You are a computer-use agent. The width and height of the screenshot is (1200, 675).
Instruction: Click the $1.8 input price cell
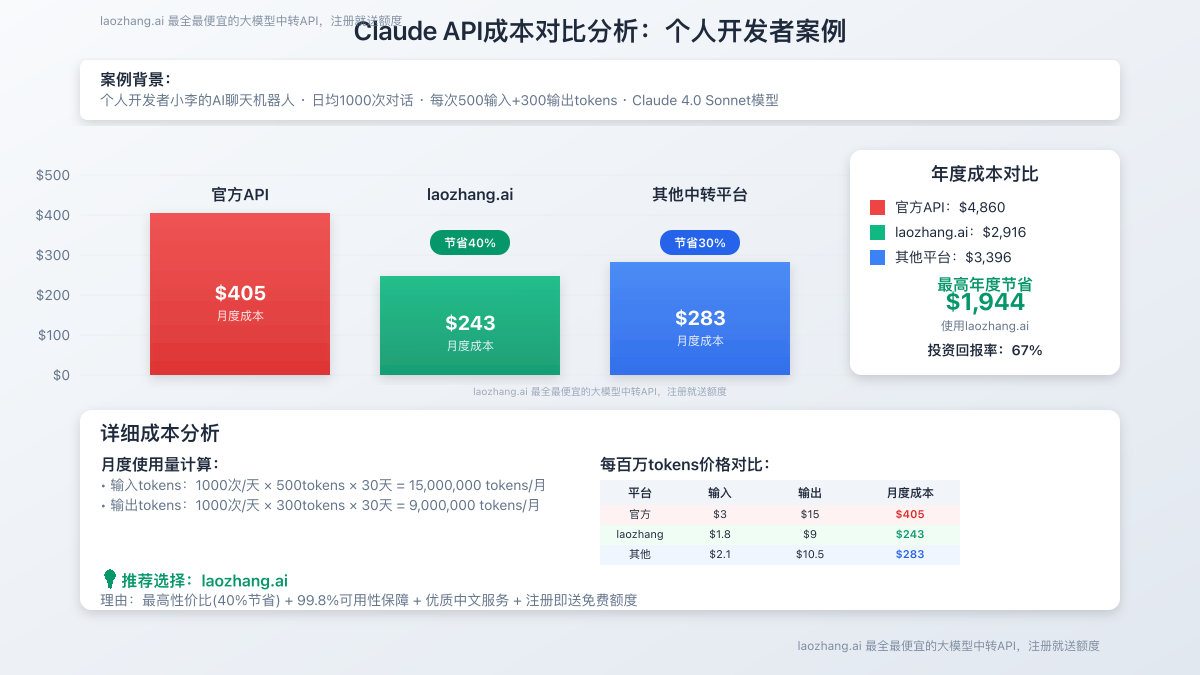click(x=720, y=534)
